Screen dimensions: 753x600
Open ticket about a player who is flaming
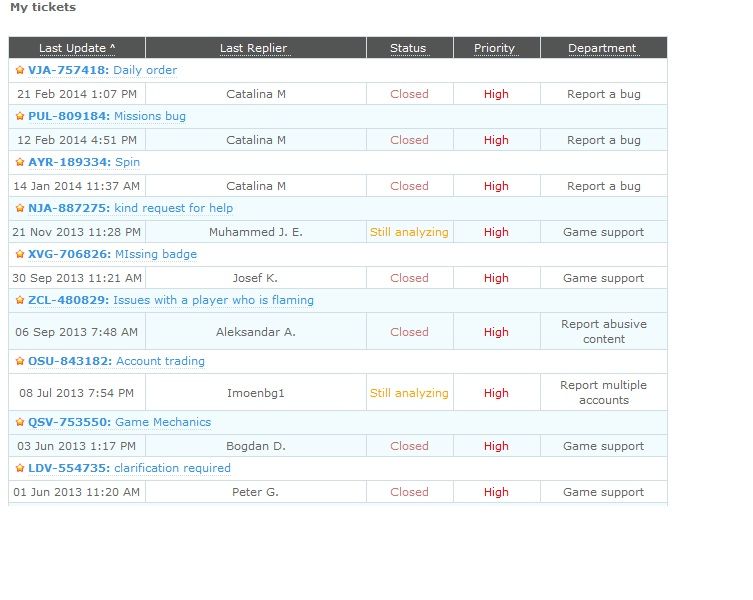click(x=213, y=300)
